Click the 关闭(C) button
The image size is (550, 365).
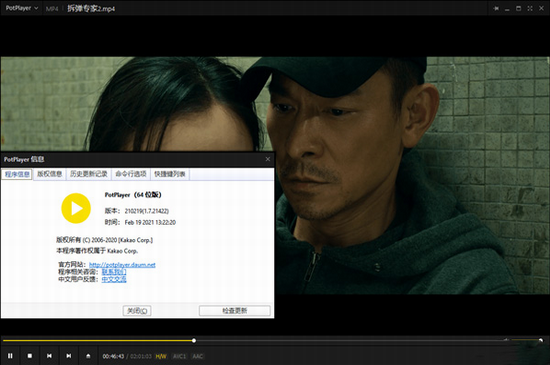(x=137, y=311)
